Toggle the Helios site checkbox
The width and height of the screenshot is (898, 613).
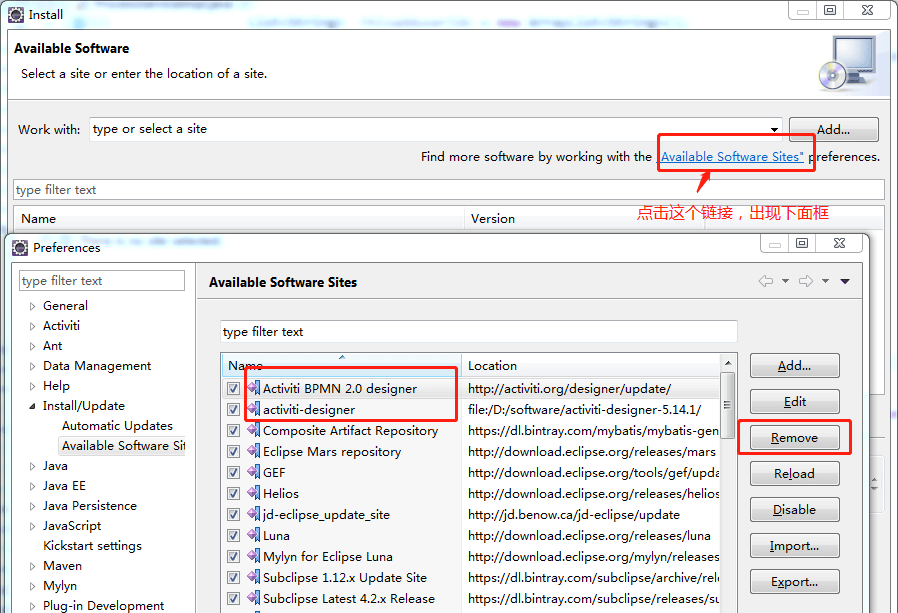233,493
